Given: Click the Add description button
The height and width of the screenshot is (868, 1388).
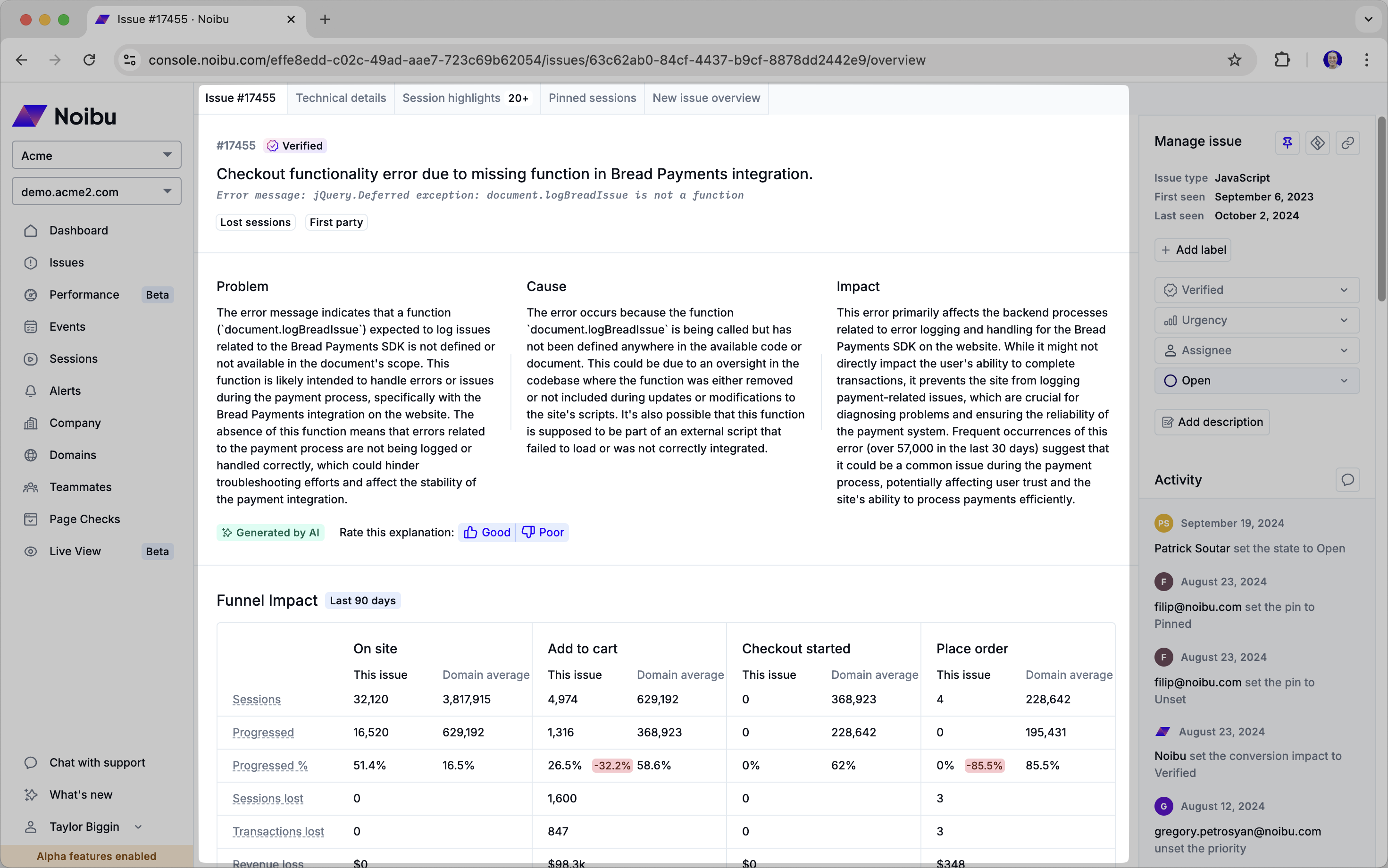Looking at the screenshot, I should click(x=1212, y=422).
